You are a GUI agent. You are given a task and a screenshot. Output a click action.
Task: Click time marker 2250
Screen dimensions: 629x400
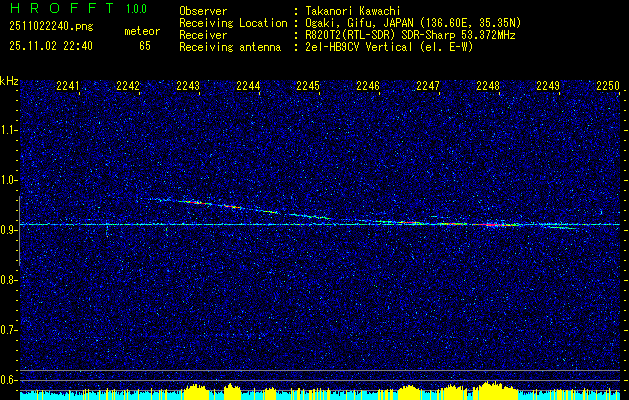608,86
